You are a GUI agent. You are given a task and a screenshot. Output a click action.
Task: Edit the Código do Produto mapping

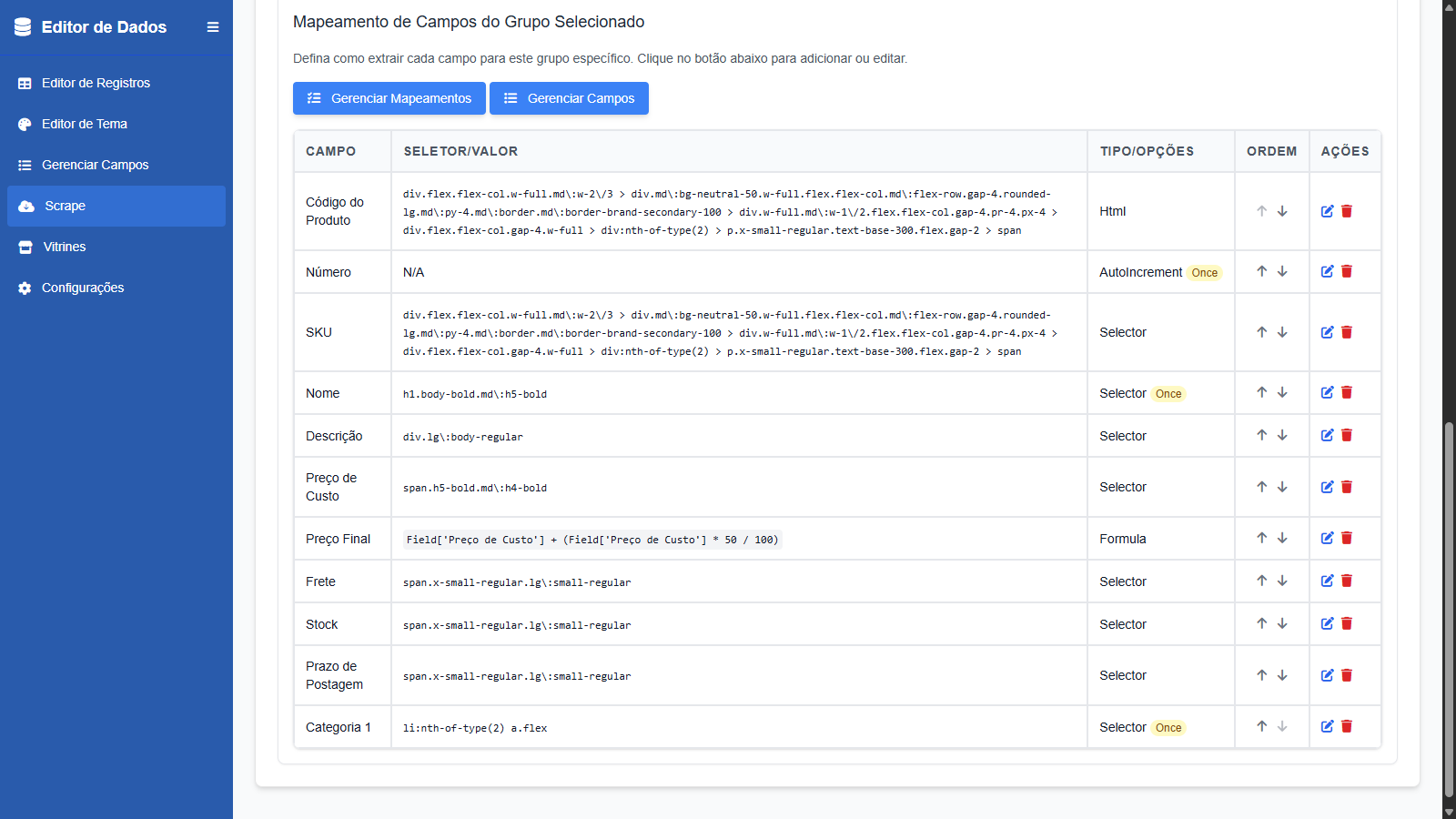click(x=1327, y=211)
